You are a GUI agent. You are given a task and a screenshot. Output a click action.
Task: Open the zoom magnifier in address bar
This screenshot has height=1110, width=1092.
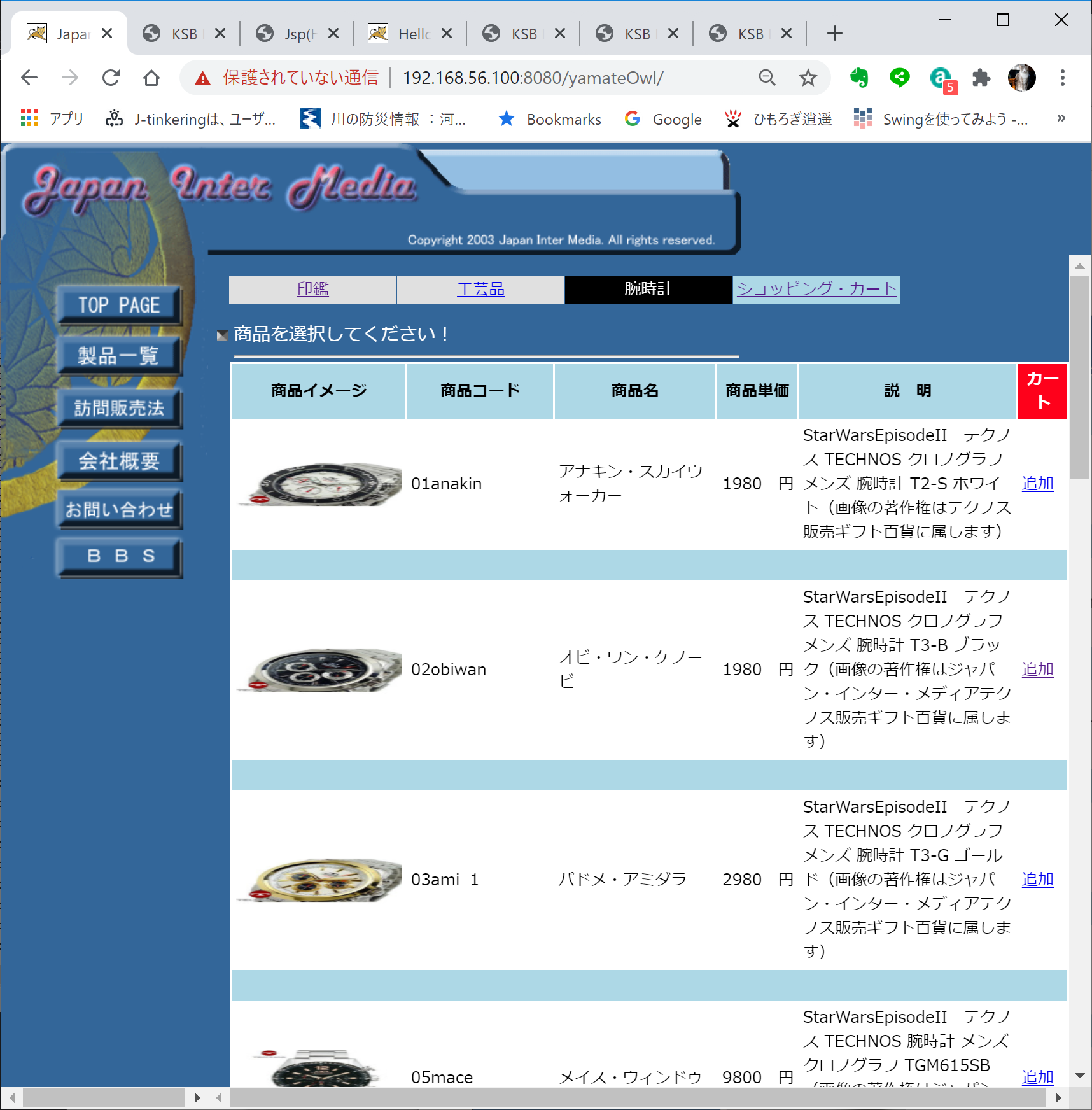tap(767, 78)
